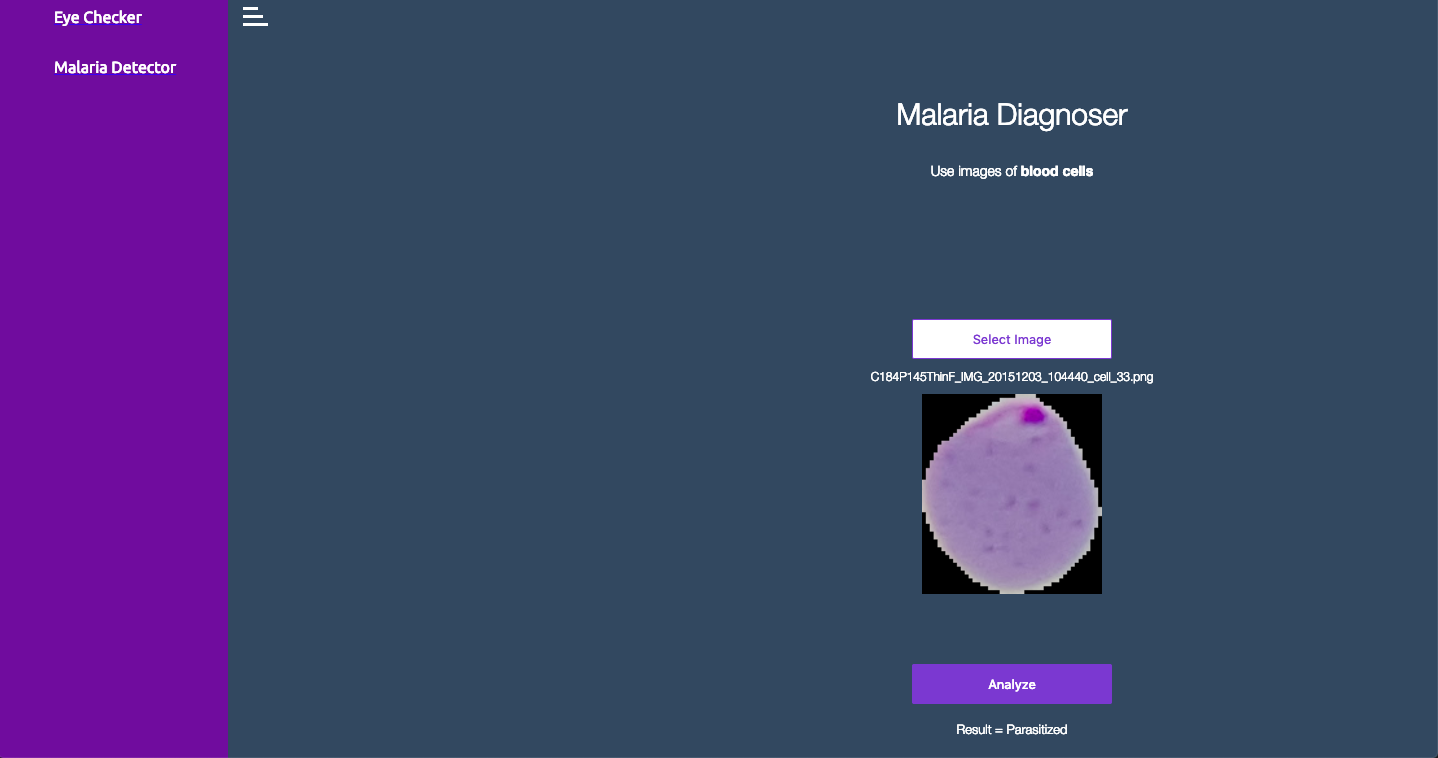Click the Result = Parasitized text
The image size is (1438, 758).
tap(1011, 729)
